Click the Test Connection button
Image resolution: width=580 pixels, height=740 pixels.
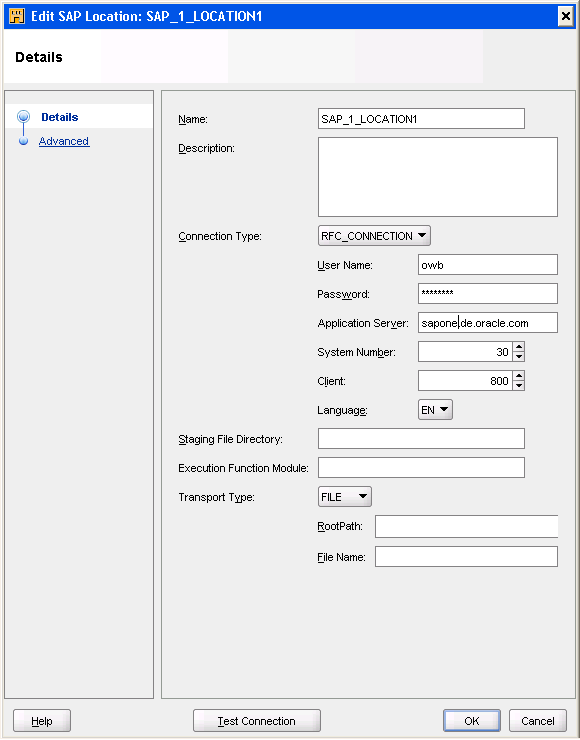[x=257, y=721]
